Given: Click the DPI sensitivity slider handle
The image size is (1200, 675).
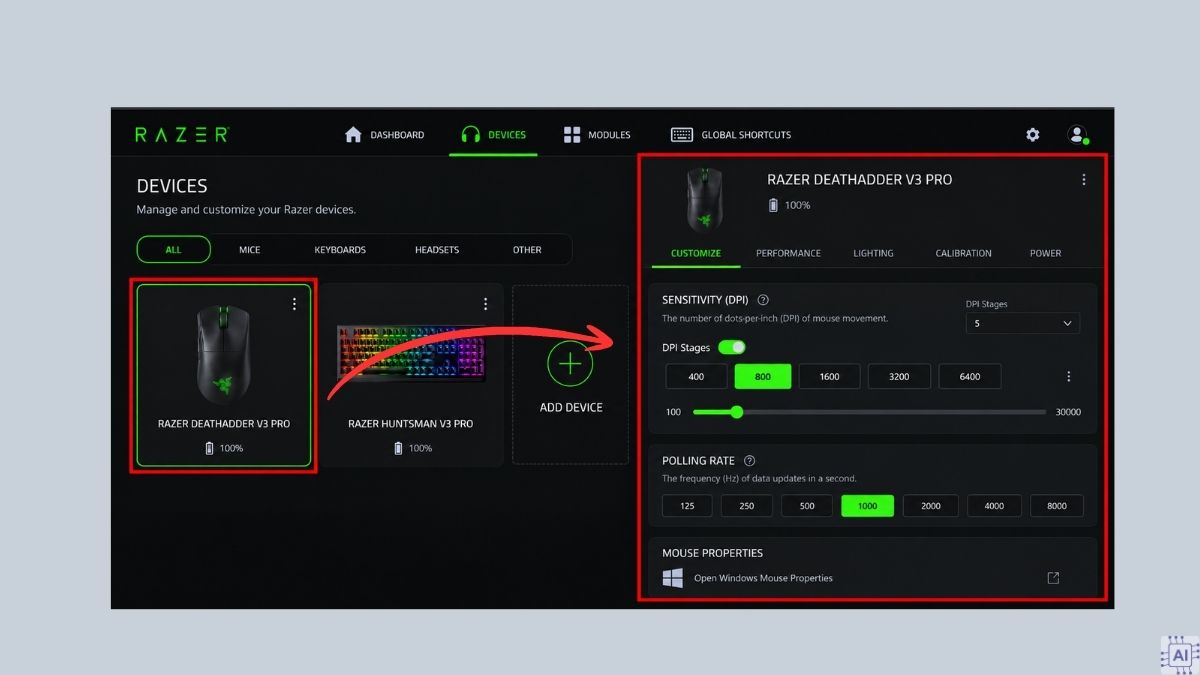Looking at the screenshot, I should 737,412.
